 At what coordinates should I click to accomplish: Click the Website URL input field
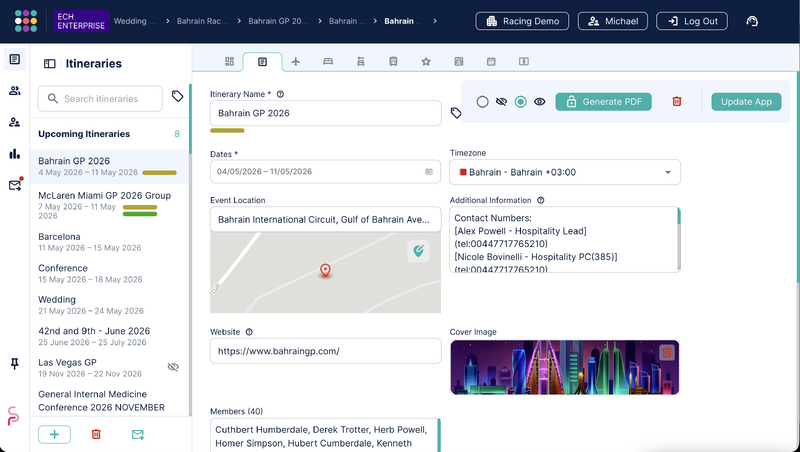(326, 351)
